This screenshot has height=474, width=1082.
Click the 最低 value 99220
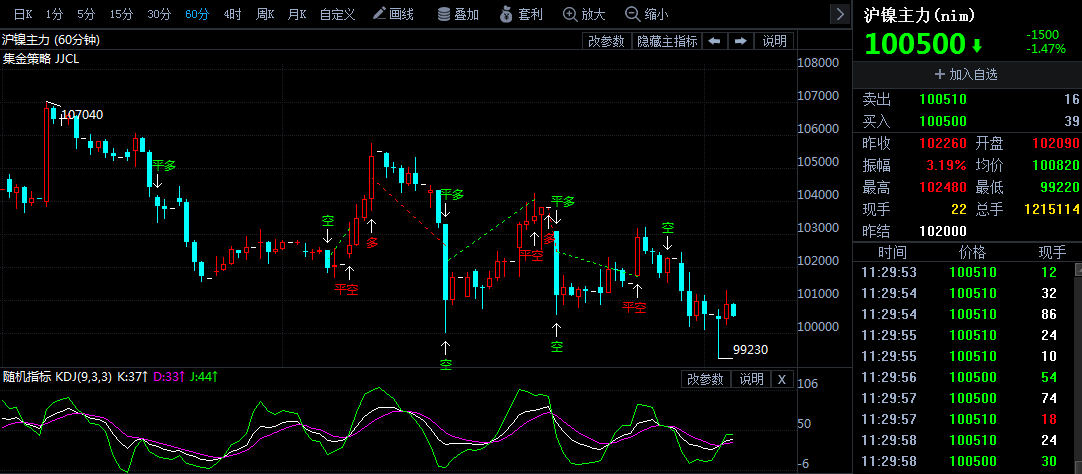coord(1059,187)
